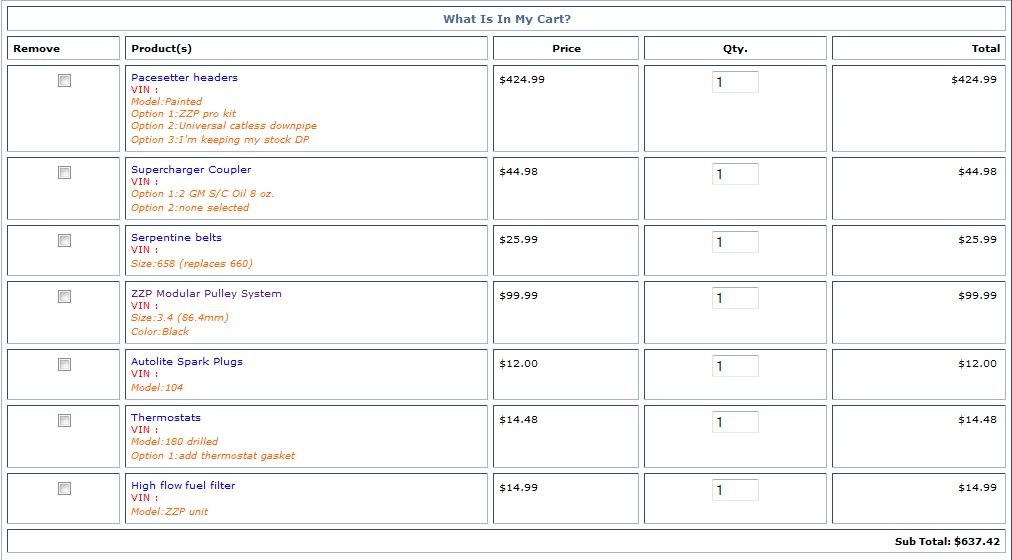Click quantity field for Pacesetter headers
The width and height of the screenshot is (1012, 560).
coord(734,82)
